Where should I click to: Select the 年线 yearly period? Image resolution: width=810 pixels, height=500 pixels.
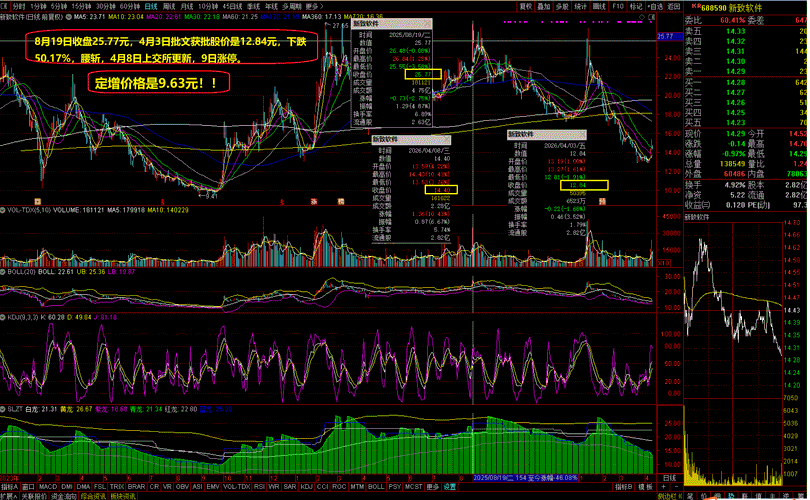(x=271, y=7)
